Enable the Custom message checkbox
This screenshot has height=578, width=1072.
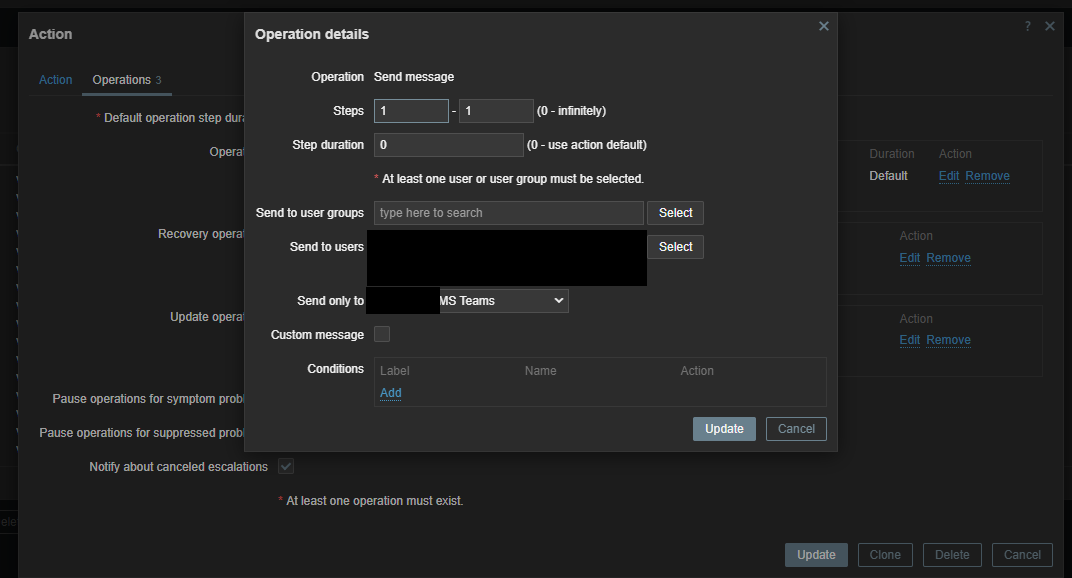click(x=382, y=334)
